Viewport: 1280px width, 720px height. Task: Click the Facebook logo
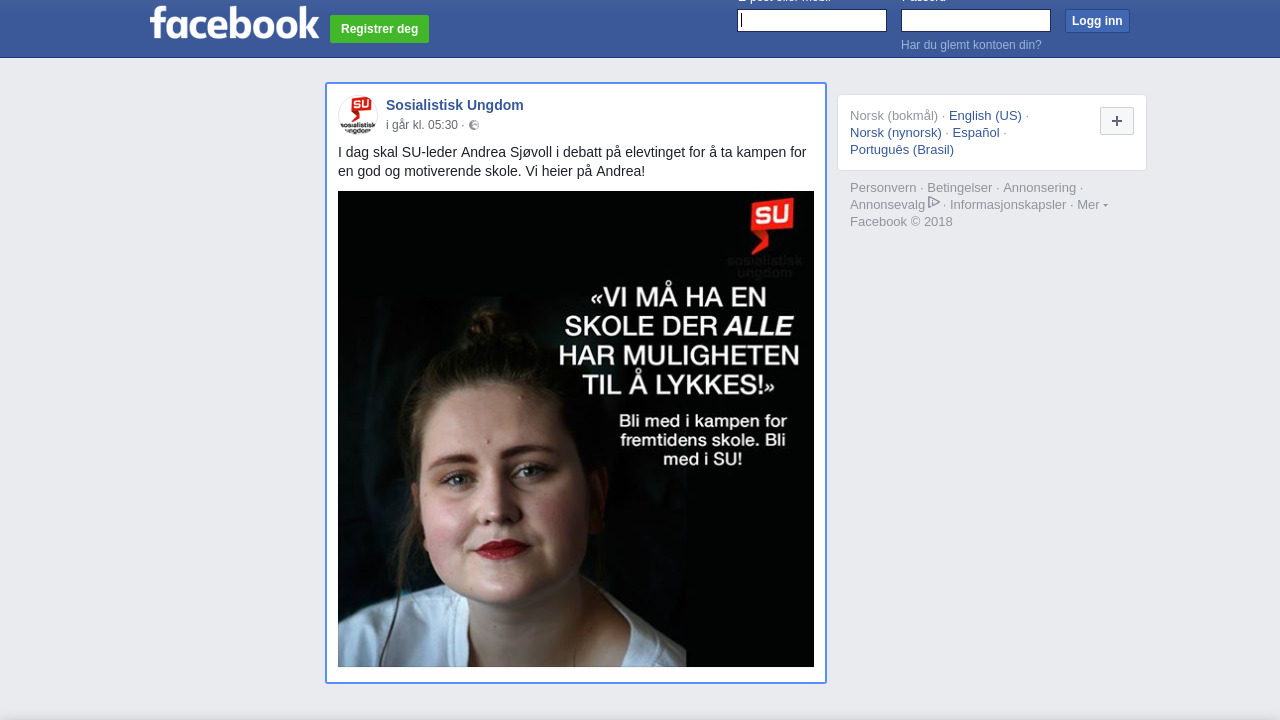coord(234,23)
